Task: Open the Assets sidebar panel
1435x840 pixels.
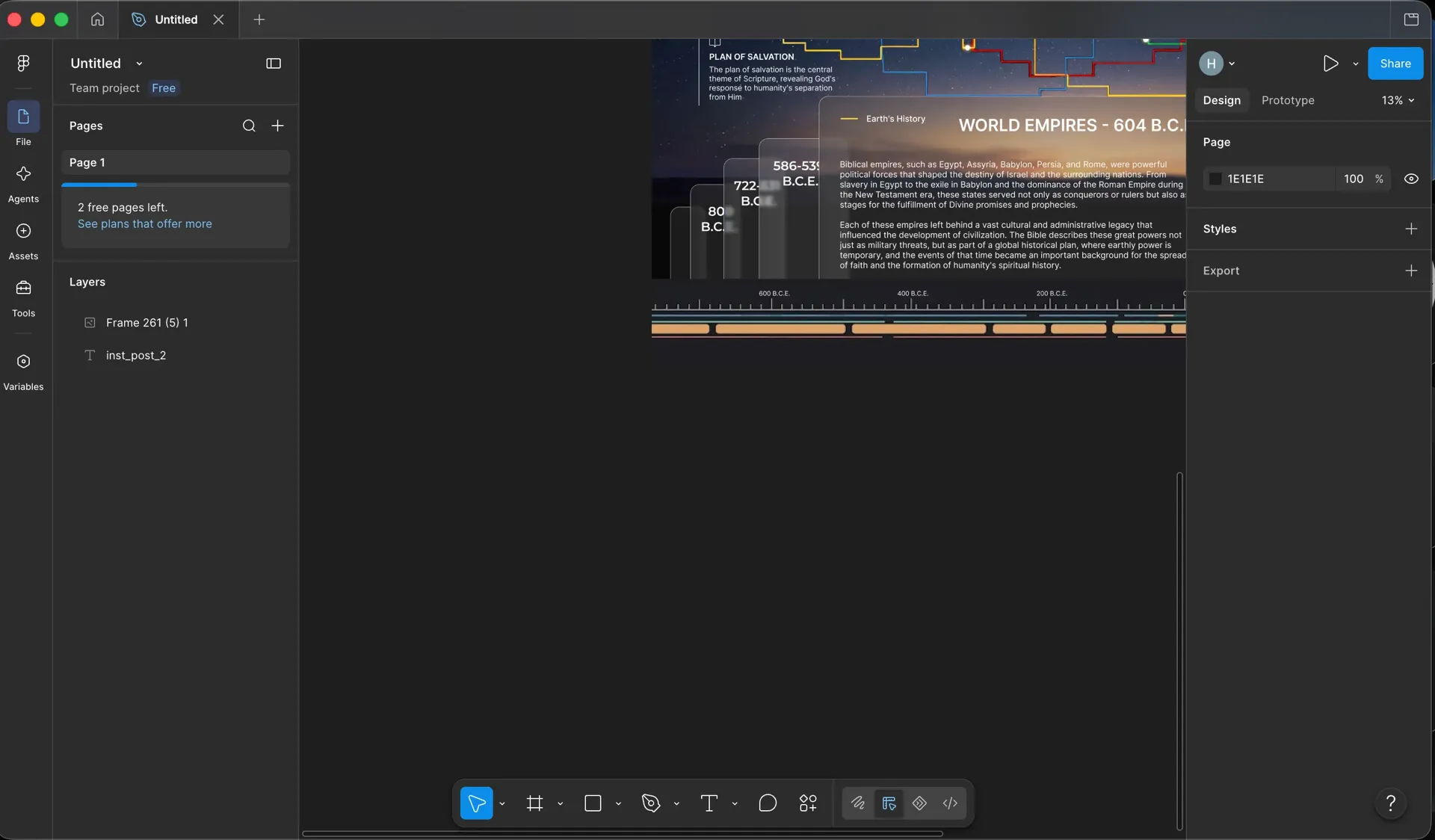Action: pyautogui.click(x=23, y=241)
